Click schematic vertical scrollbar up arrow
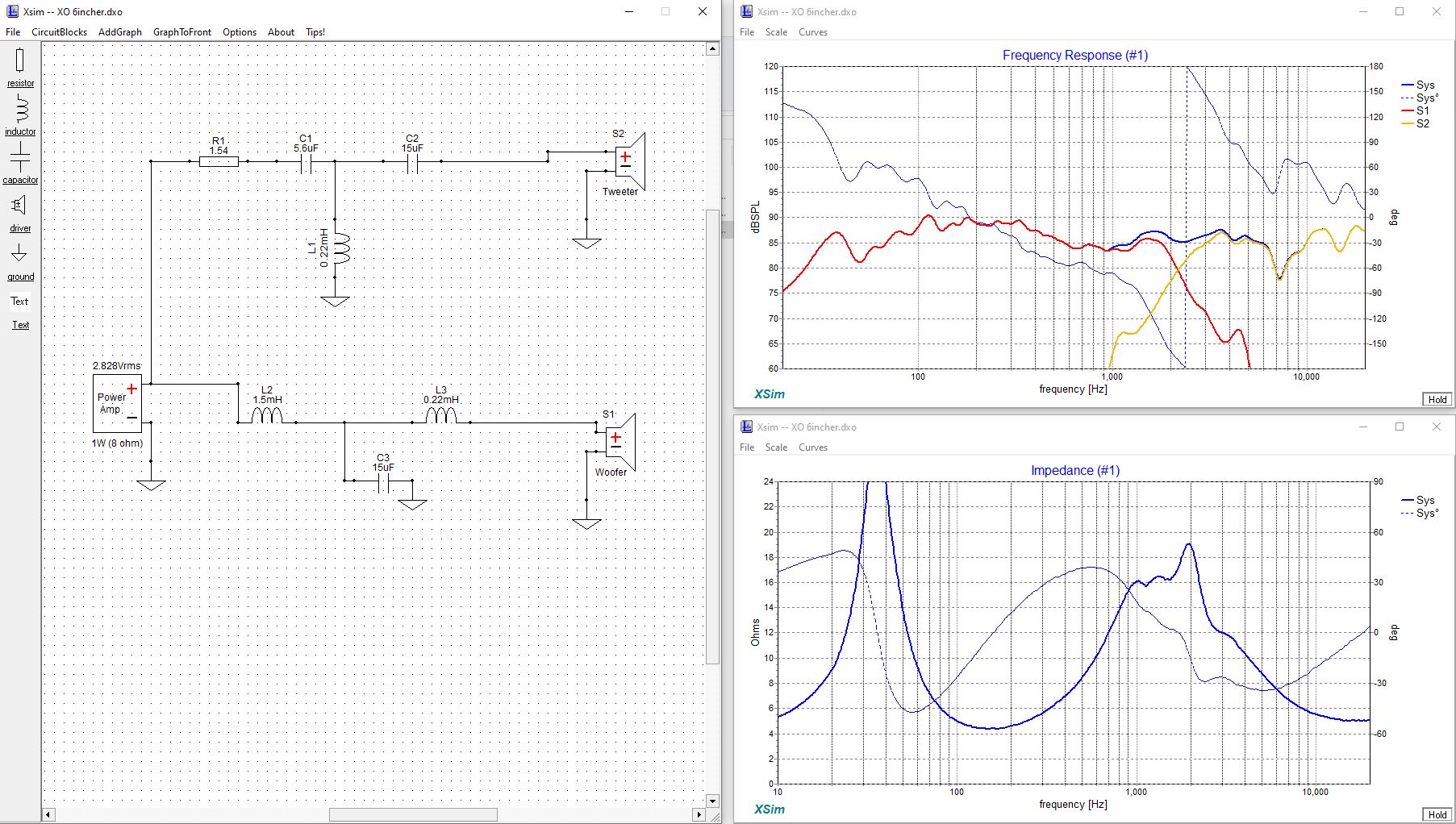 click(712, 49)
